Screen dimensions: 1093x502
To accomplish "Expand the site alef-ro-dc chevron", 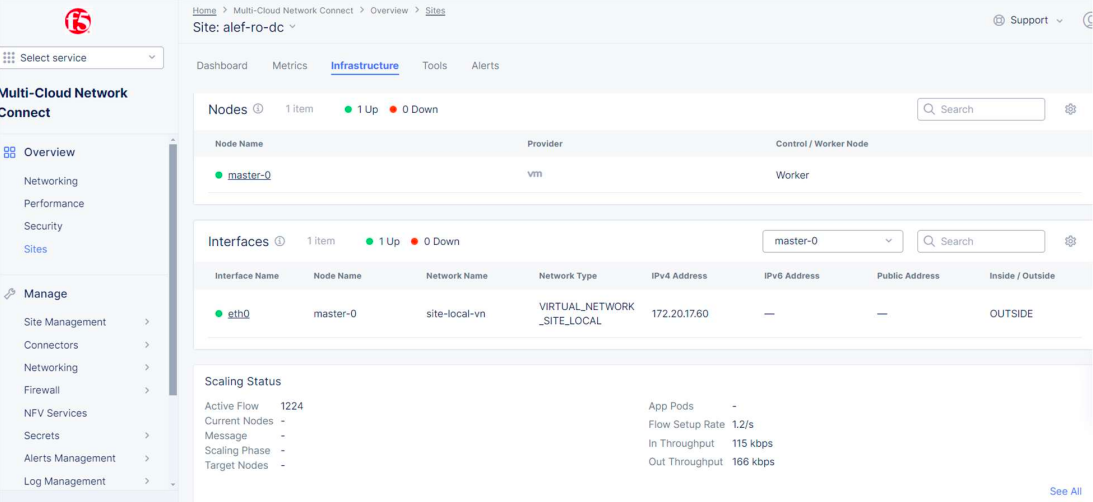I will point(292,26).
